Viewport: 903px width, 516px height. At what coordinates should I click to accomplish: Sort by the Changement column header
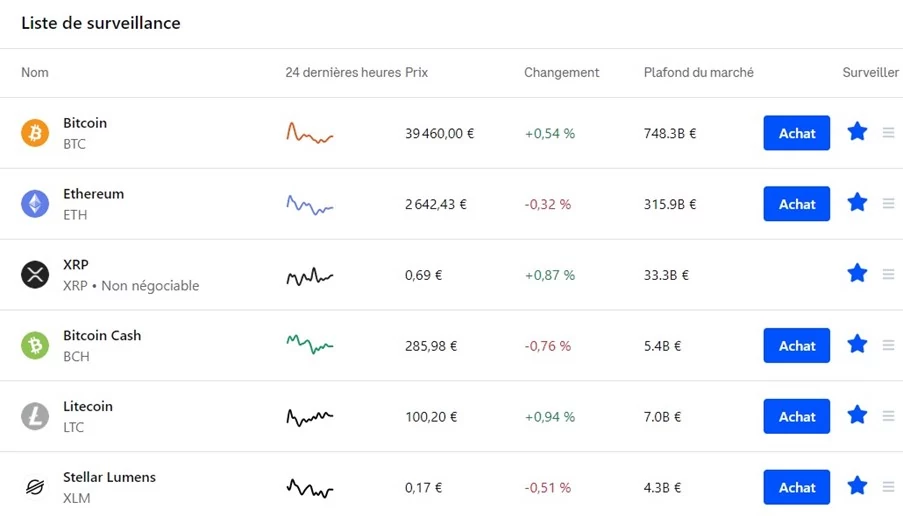[561, 73]
